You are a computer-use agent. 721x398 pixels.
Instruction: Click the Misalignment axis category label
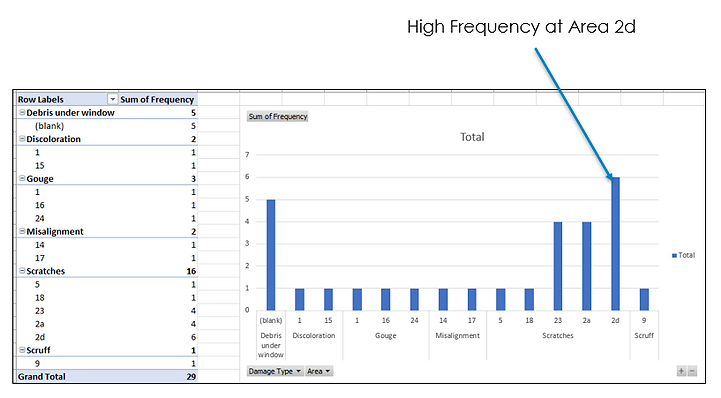pyautogui.click(x=458, y=335)
